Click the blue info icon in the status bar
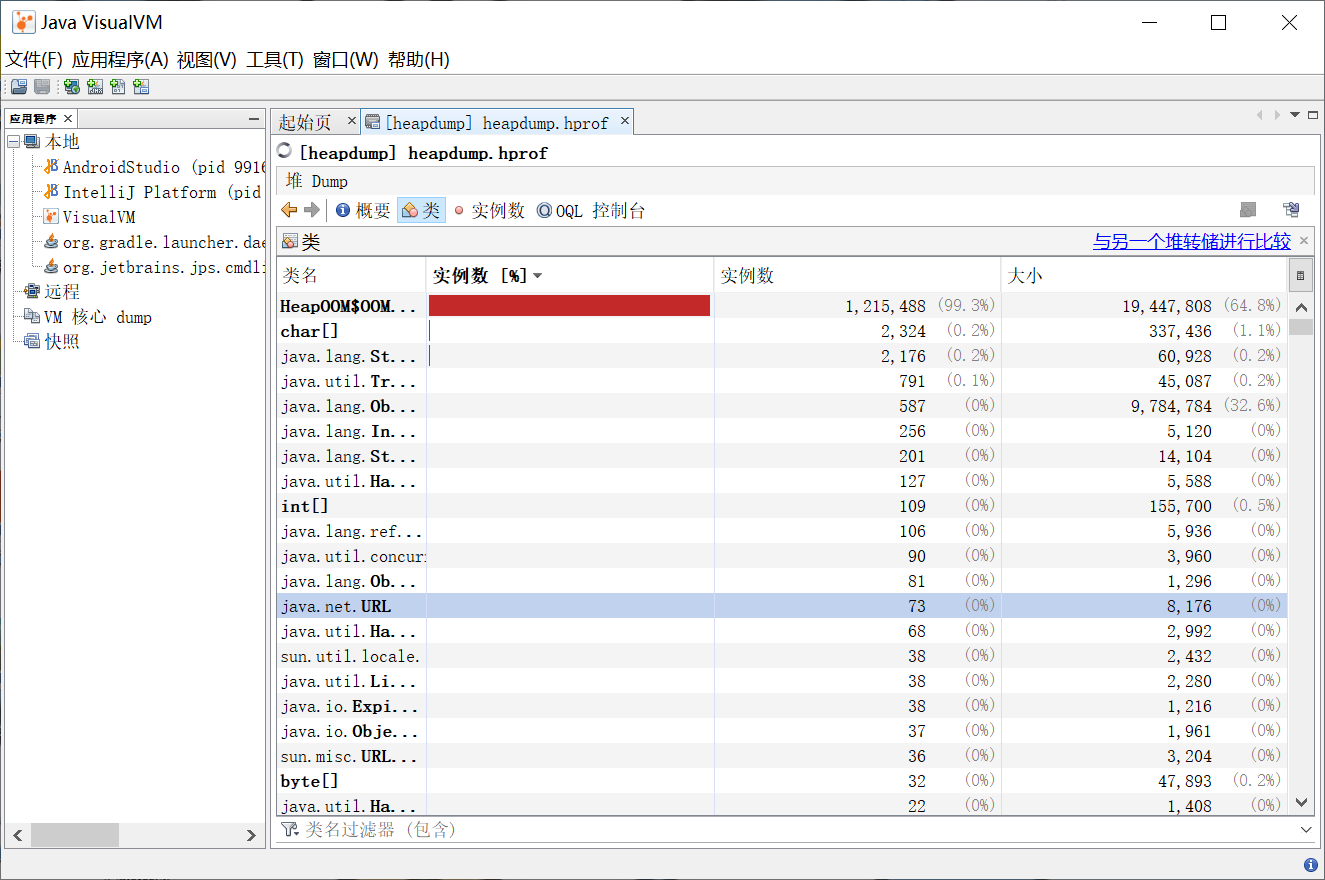This screenshot has width=1325, height=880. (x=1310, y=865)
